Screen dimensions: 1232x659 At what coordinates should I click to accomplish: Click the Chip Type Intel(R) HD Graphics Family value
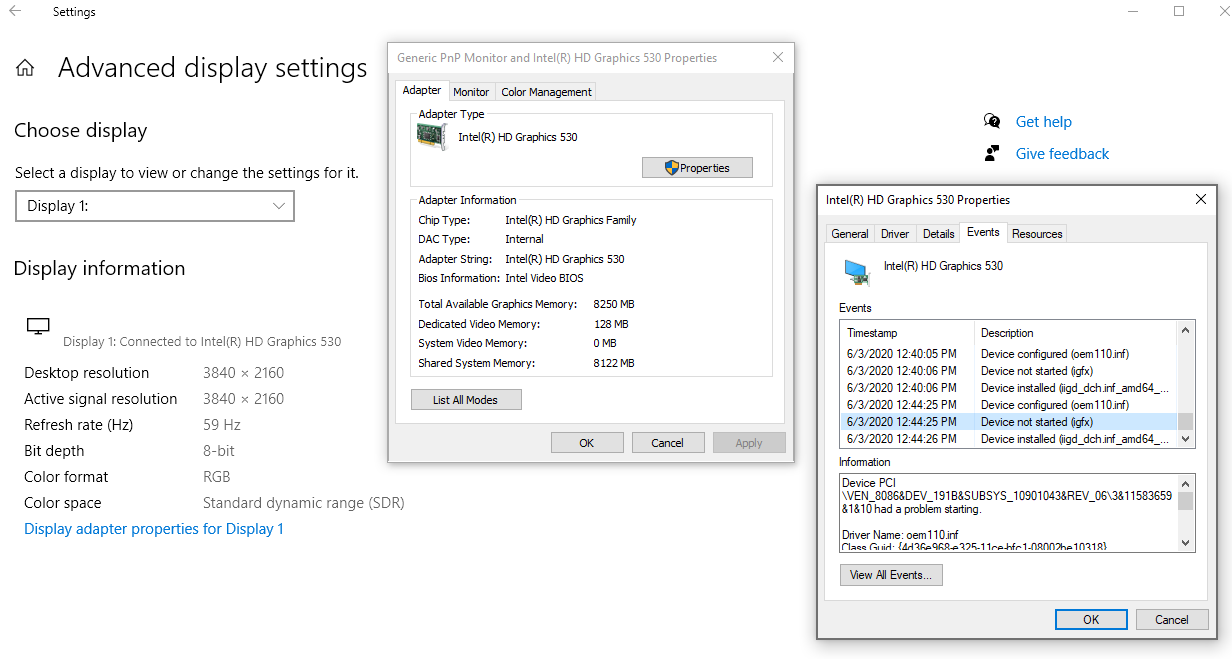pos(571,220)
